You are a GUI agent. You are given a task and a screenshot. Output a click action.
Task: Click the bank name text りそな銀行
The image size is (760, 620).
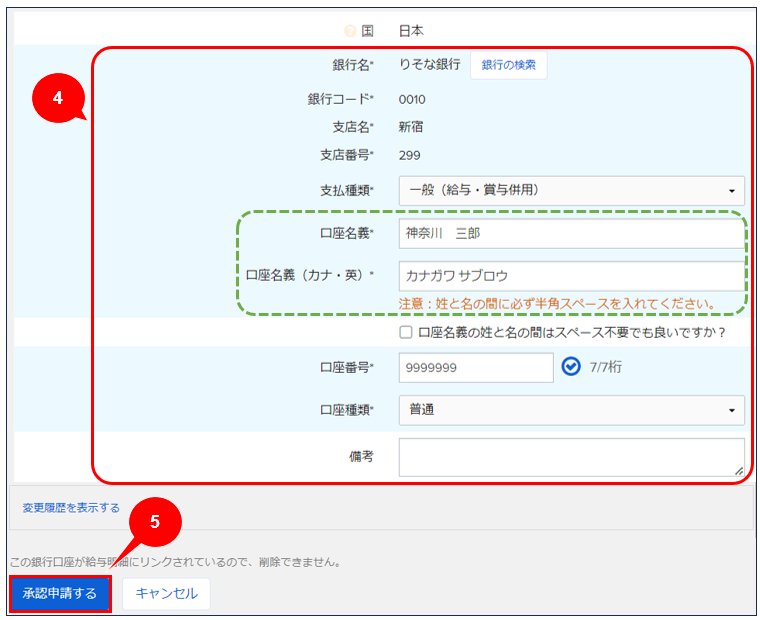click(x=429, y=64)
